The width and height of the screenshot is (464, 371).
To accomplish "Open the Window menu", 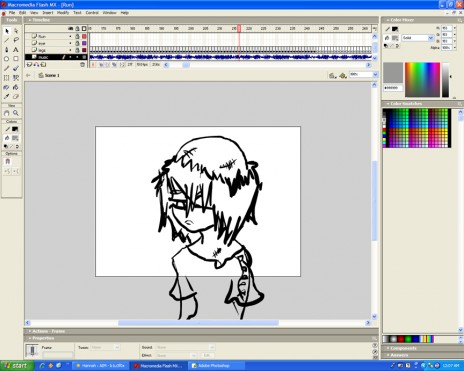I will click(109, 13).
